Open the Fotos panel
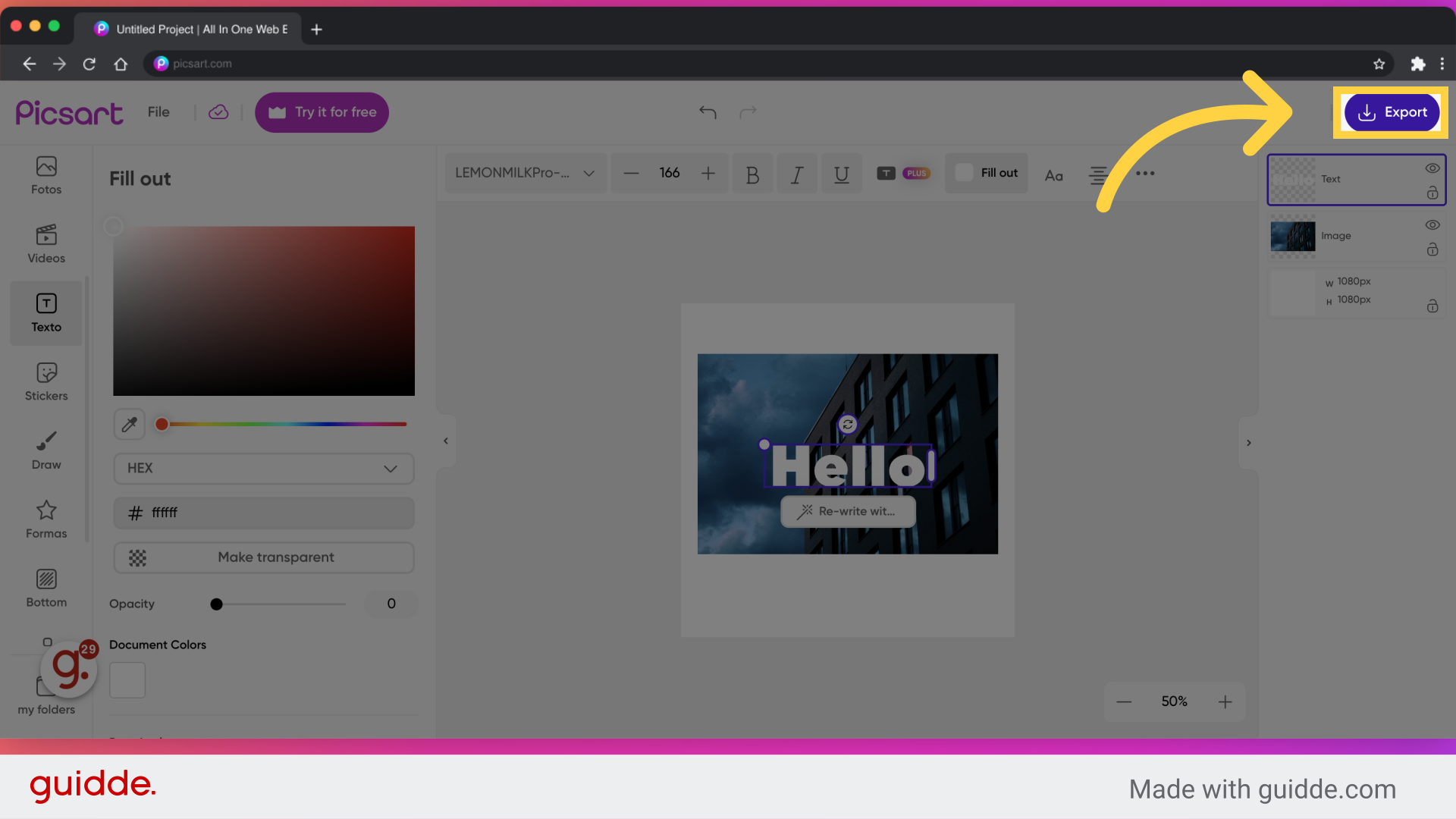The width and height of the screenshot is (1456, 819). click(x=45, y=175)
